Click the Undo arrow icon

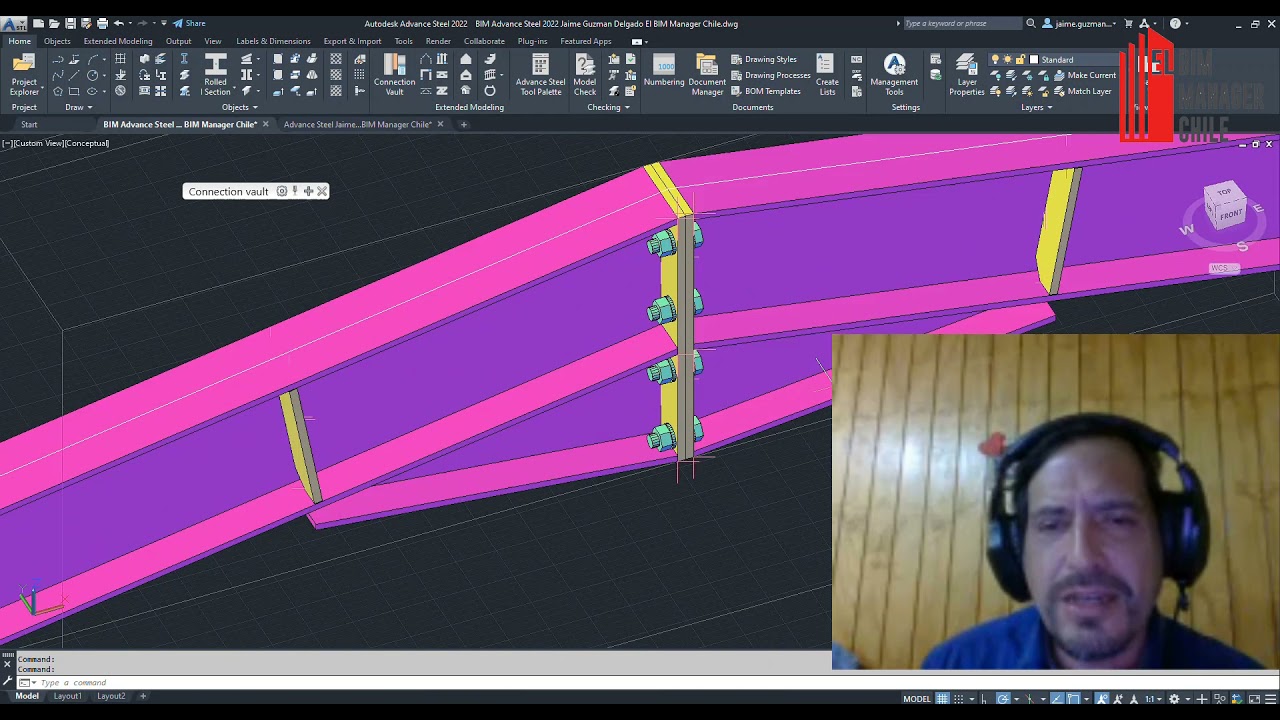[x=119, y=23]
